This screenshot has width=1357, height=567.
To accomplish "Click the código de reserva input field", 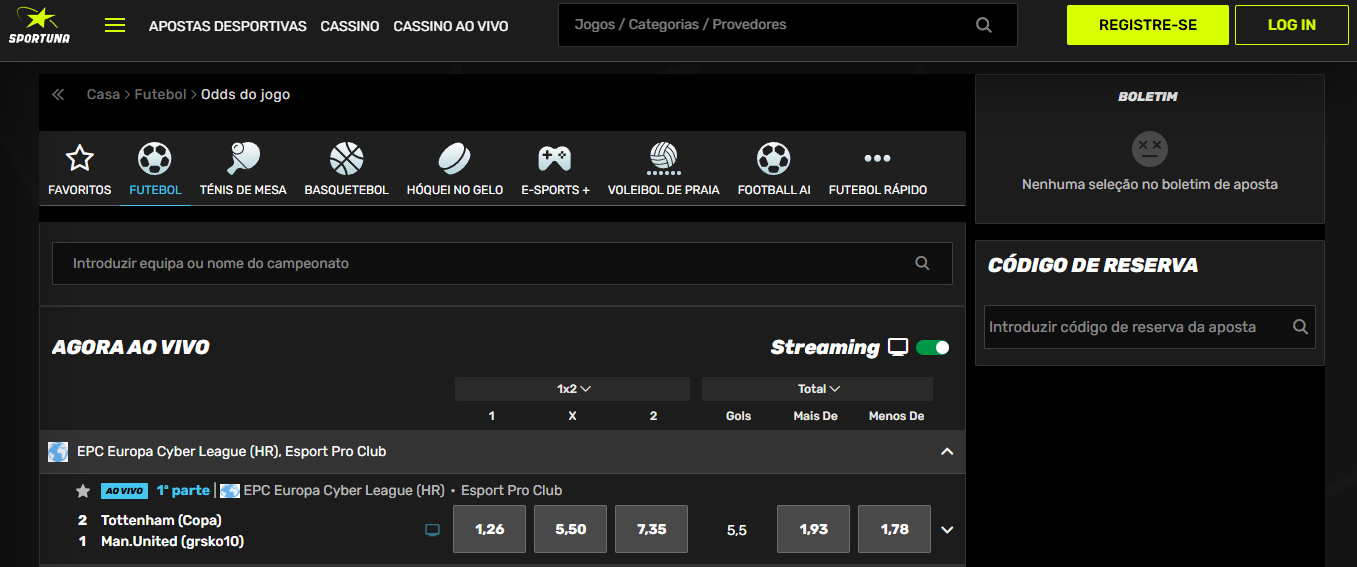I will coord(1135,327).
